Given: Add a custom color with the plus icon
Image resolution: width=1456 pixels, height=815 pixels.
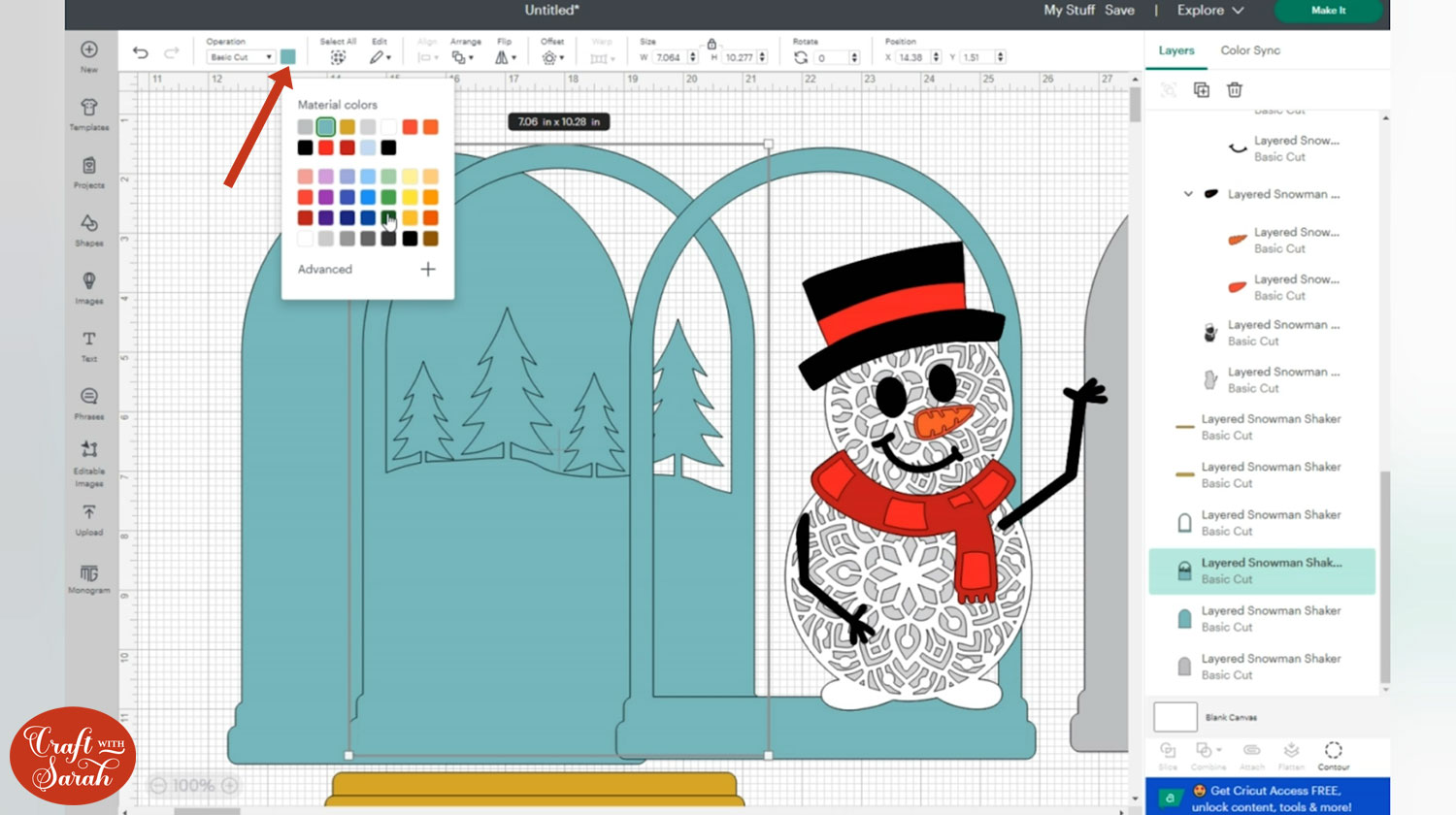Looking at the screenshot, I should tap(428, 269).
